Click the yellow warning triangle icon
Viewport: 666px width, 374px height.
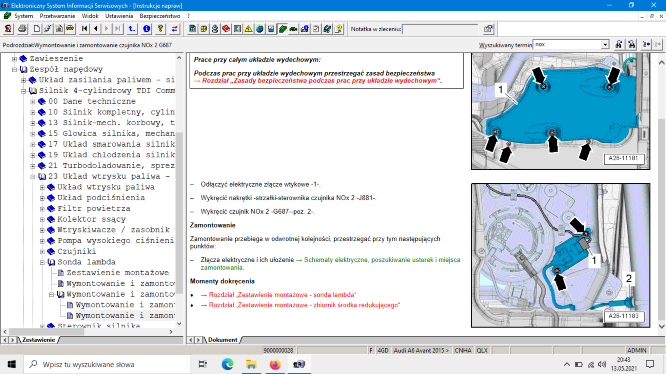coord(248,29)
